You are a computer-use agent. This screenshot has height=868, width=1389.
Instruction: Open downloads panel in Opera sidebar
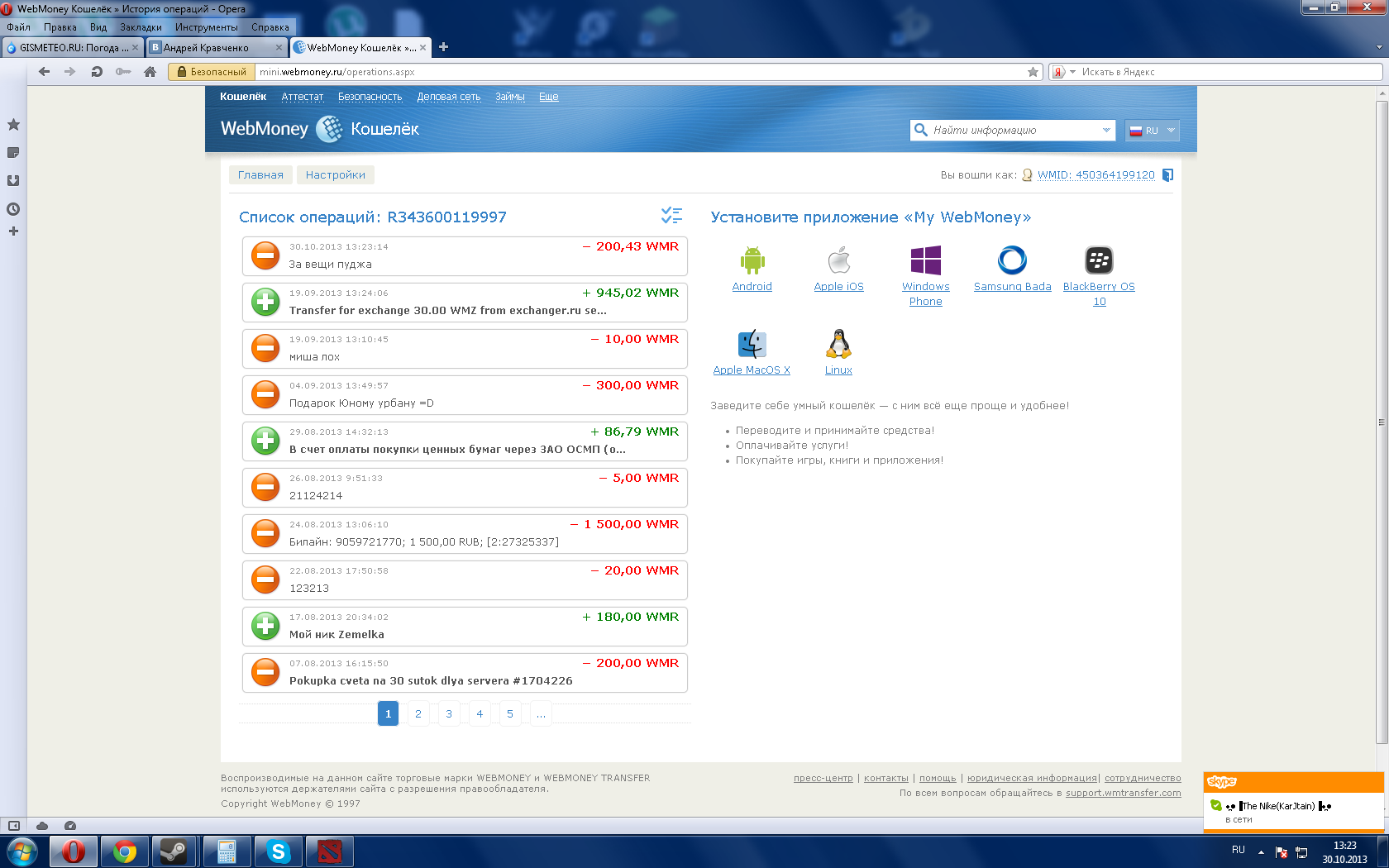tap(13, 181)
